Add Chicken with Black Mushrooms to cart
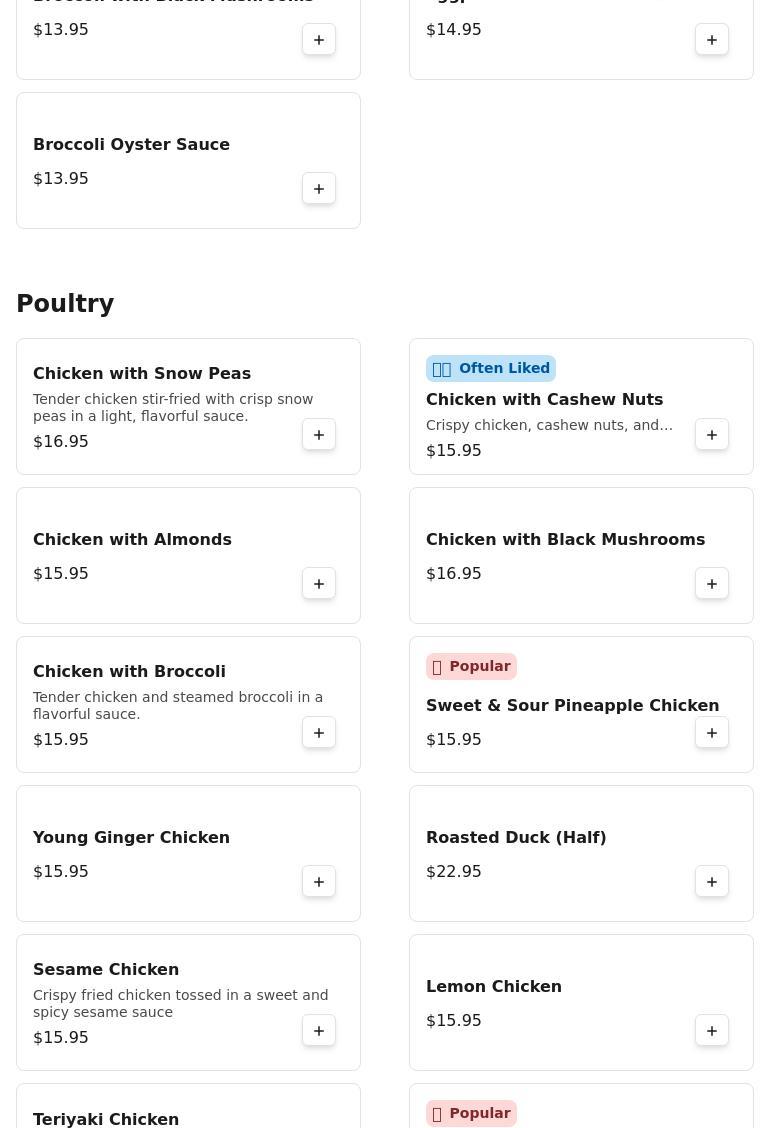 point(712,584)
